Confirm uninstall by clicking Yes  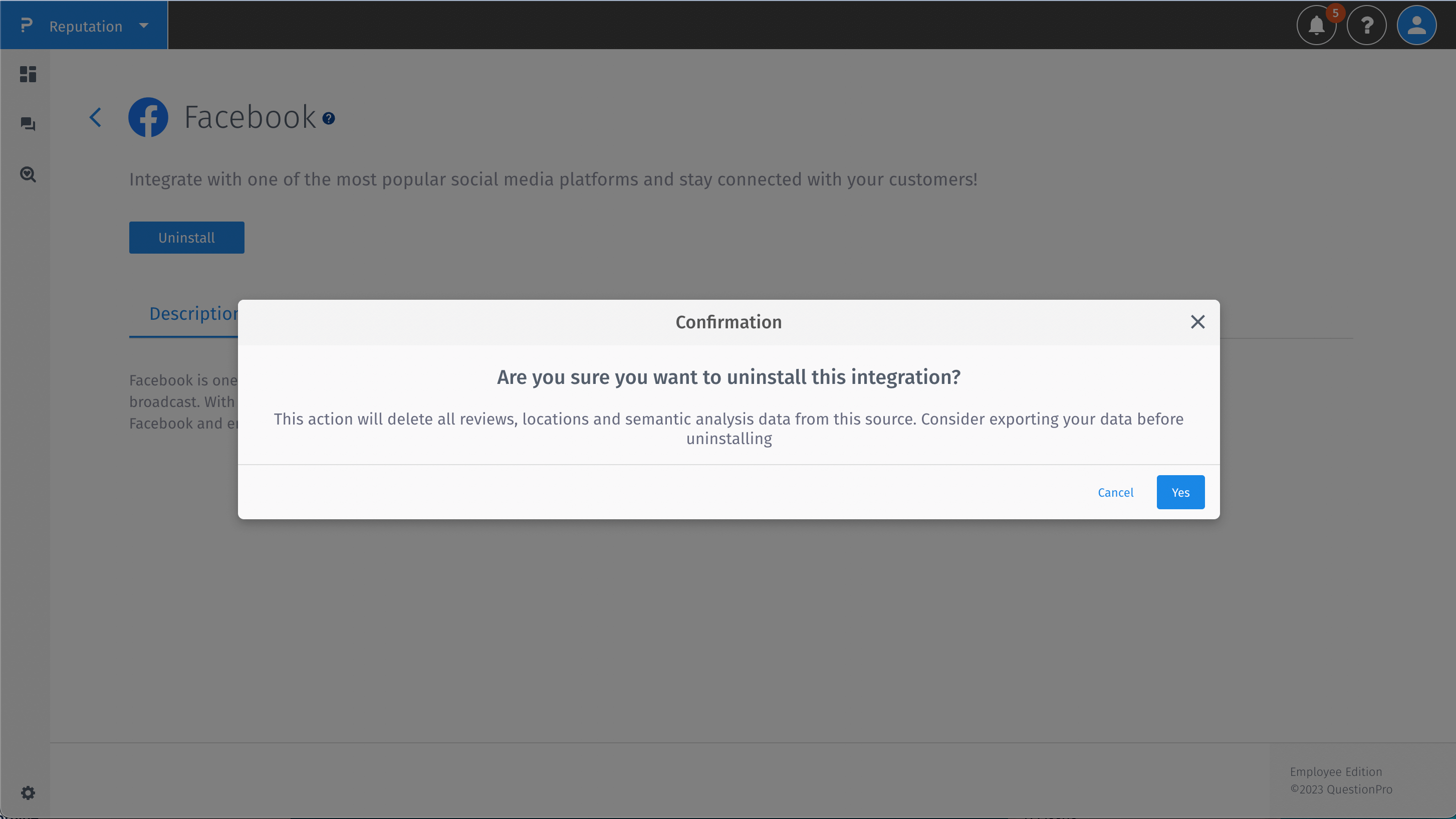[1181, 492]
